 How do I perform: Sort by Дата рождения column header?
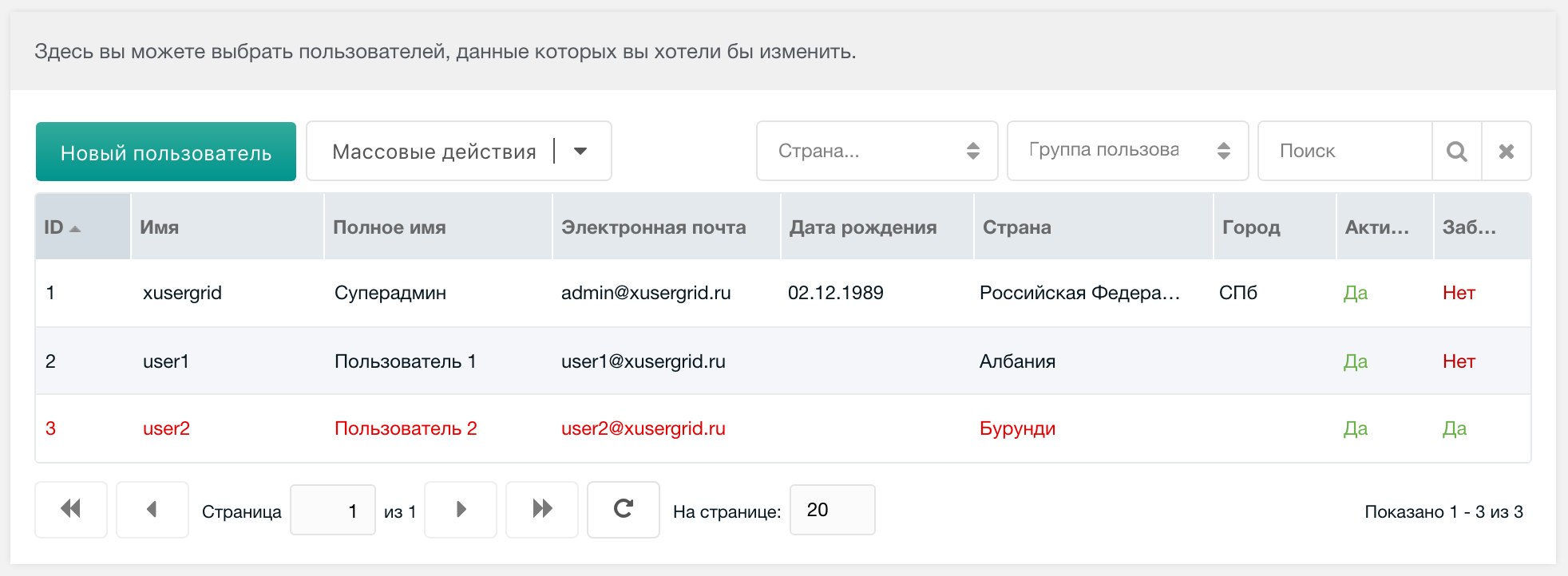pyautogui.click(x=862, y=227)
